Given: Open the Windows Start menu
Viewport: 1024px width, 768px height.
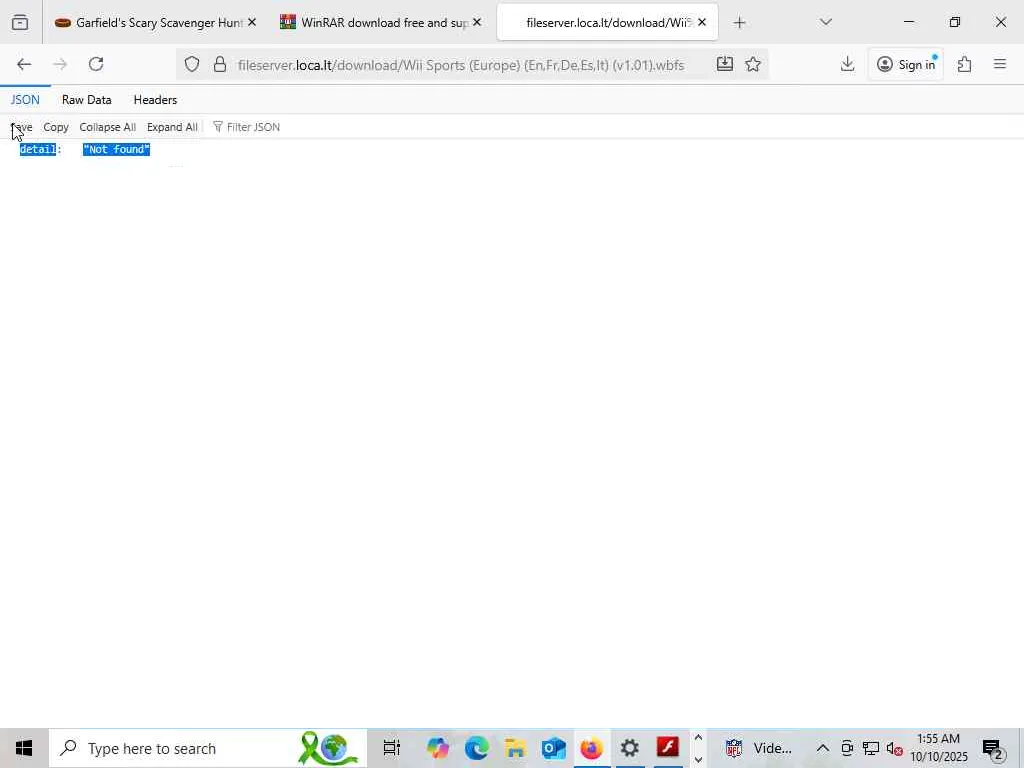Looking at the screenshot, I should click(x=24, y=748).
